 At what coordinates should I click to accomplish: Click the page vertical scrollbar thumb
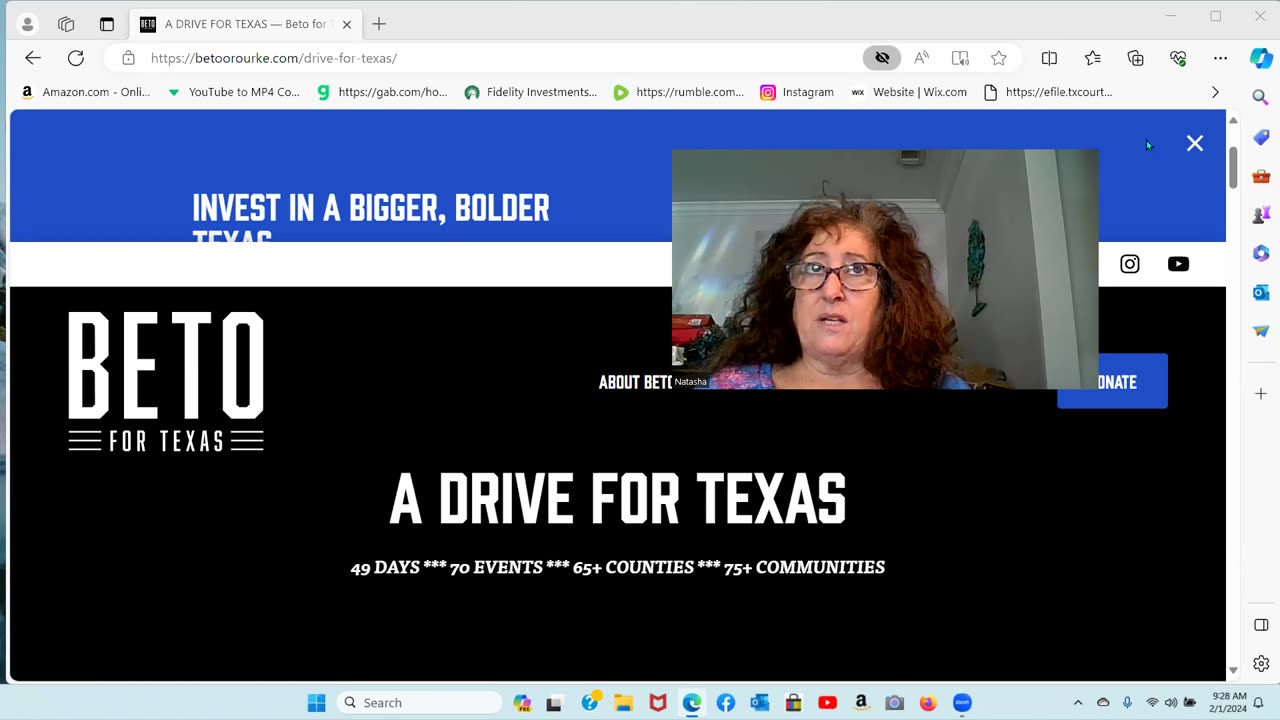[x=1233, y=167]
